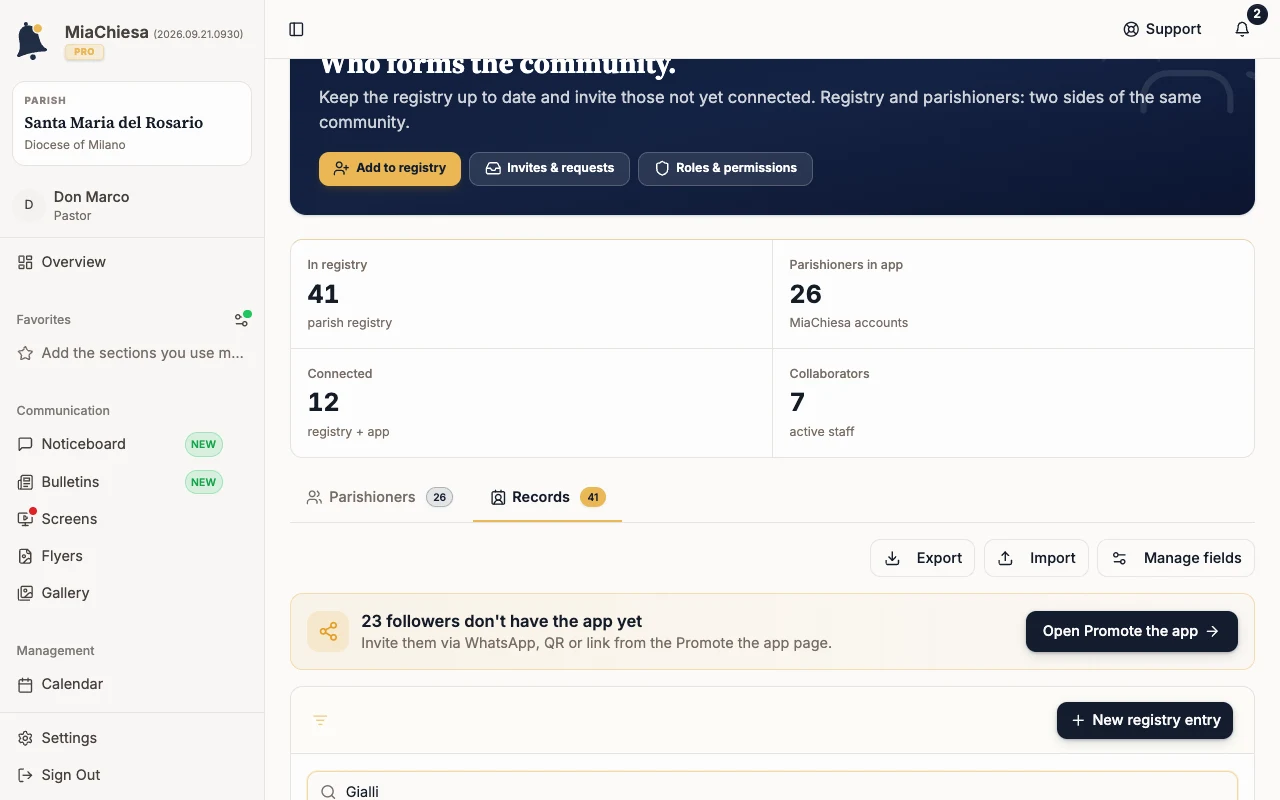Click the Import upload icon
The height and width of the screenshot is (800, 1280).
click(1006, 558)
